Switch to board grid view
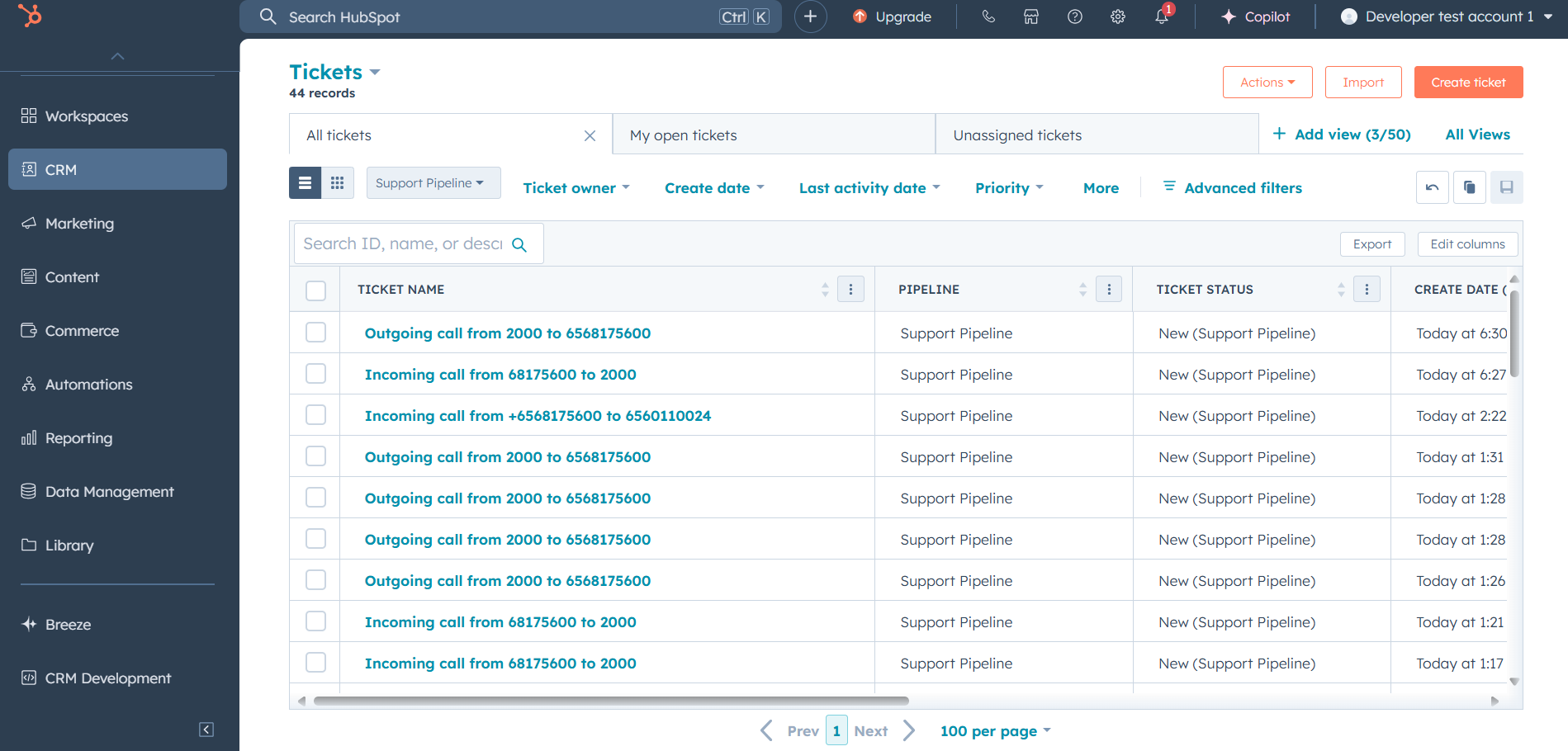Image resolution: width=1568 pixels, height=751 pixels. point(338,183)
